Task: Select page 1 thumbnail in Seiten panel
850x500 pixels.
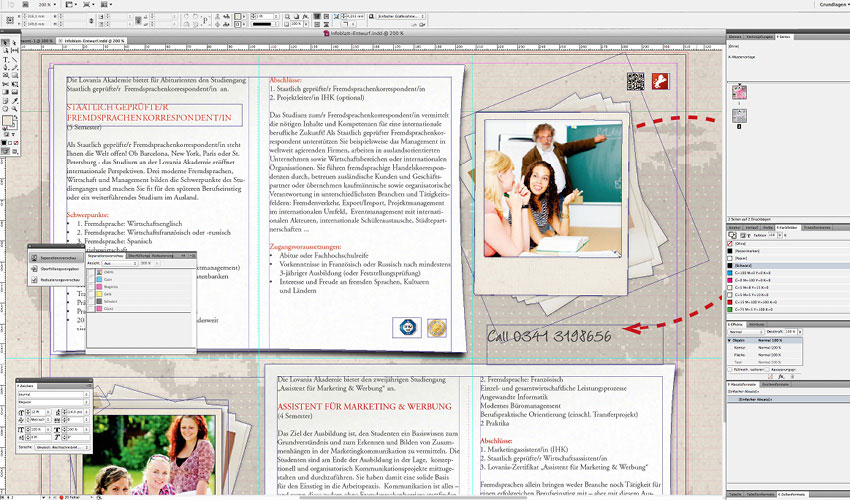Action: (x=739, y=92)
